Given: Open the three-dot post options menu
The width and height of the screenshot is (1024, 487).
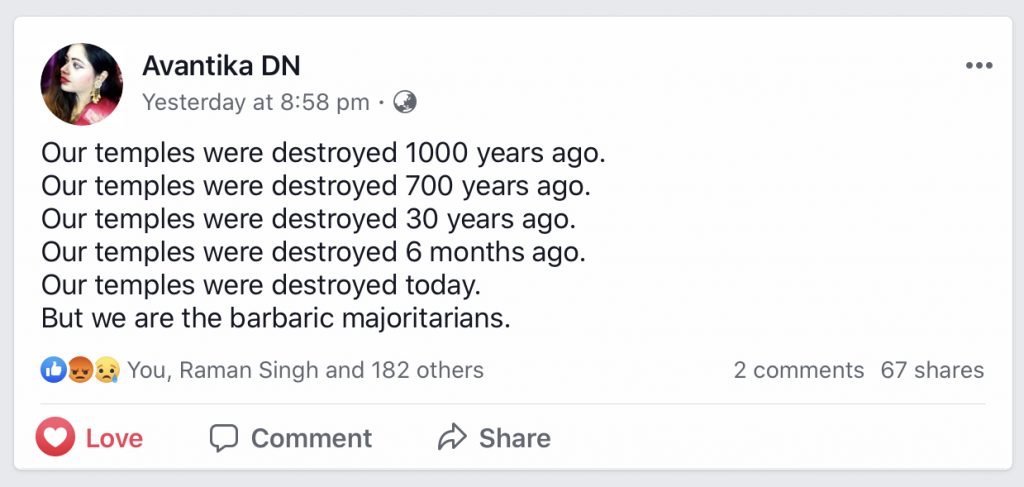Looking at the screenshot, I should tap(978, 66).
